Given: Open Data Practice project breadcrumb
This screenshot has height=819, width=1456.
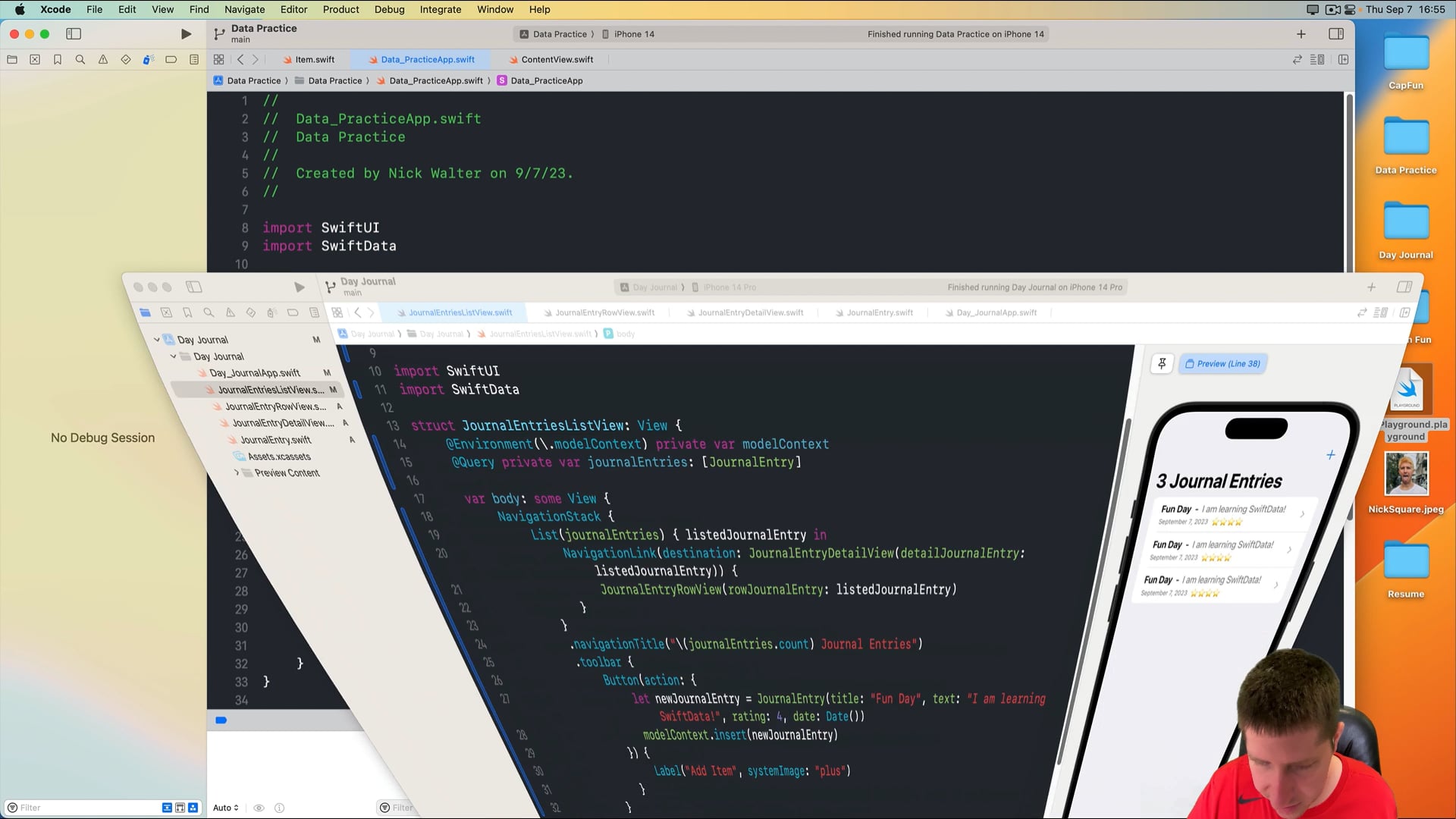Looking at the screenshot, I should (248, 81).
